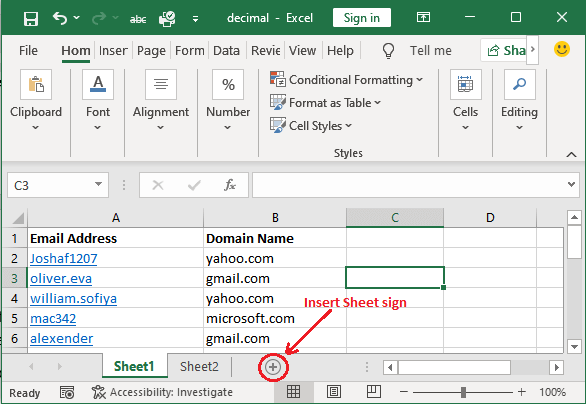Open the Name Box dropdown arrow
The width and height of the screenshot is (586, 404).
tap(98, 184)
